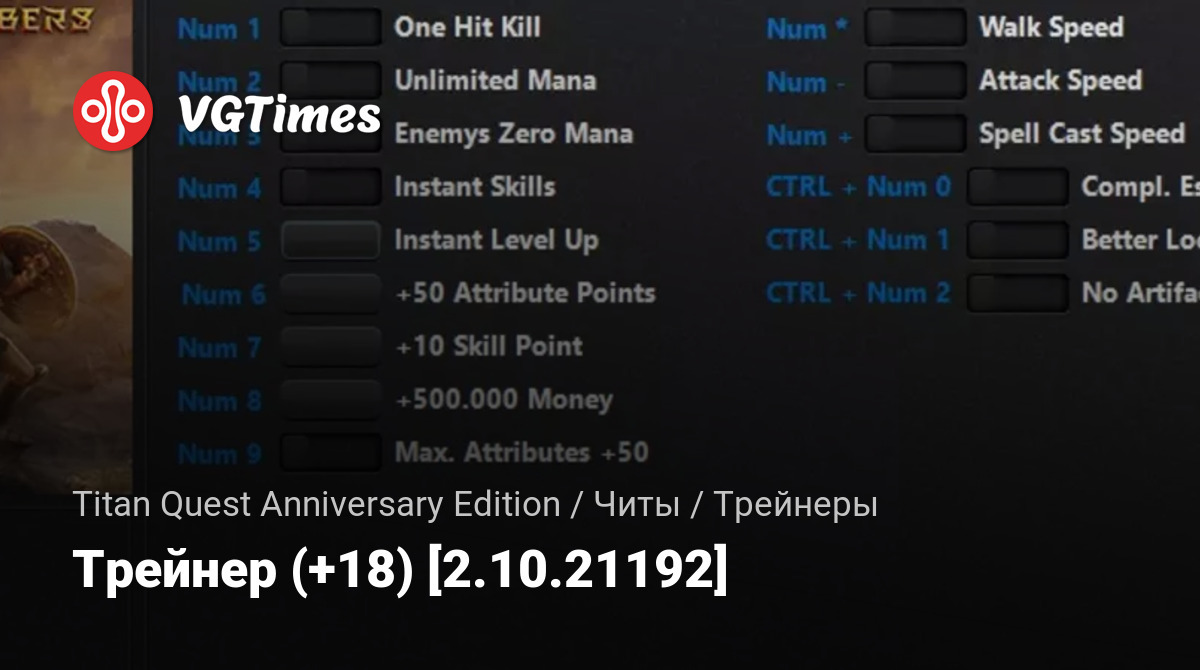Toggle the One Hit Kill switch
The image size is (1200, 670).
[331, 27]
